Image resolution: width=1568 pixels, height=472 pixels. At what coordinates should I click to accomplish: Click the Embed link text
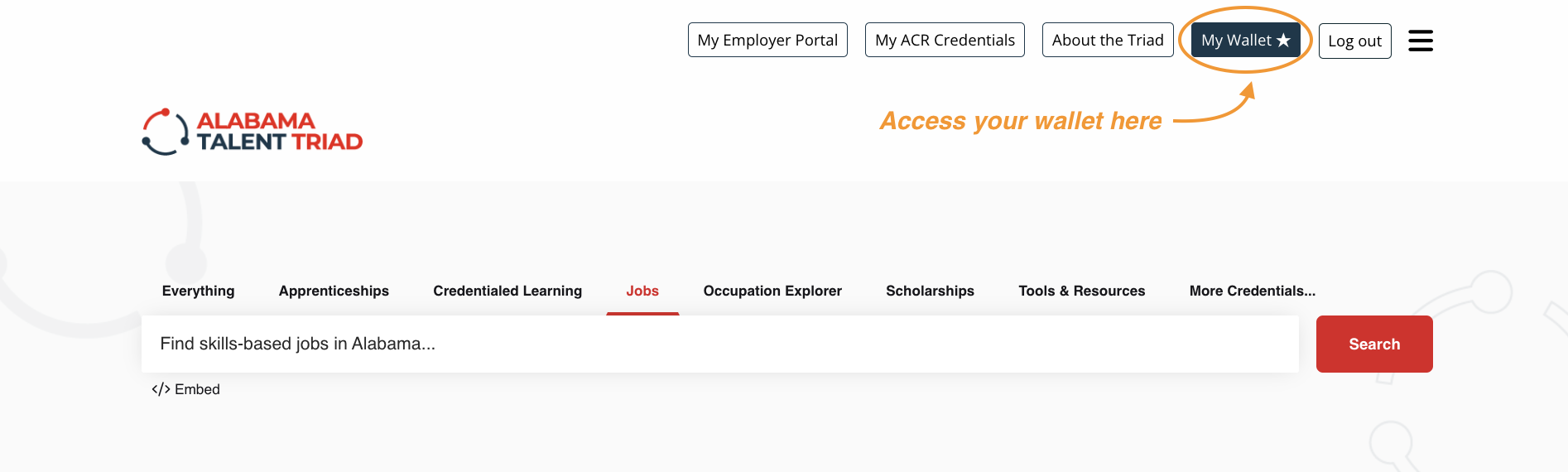(x=197, y=389)
